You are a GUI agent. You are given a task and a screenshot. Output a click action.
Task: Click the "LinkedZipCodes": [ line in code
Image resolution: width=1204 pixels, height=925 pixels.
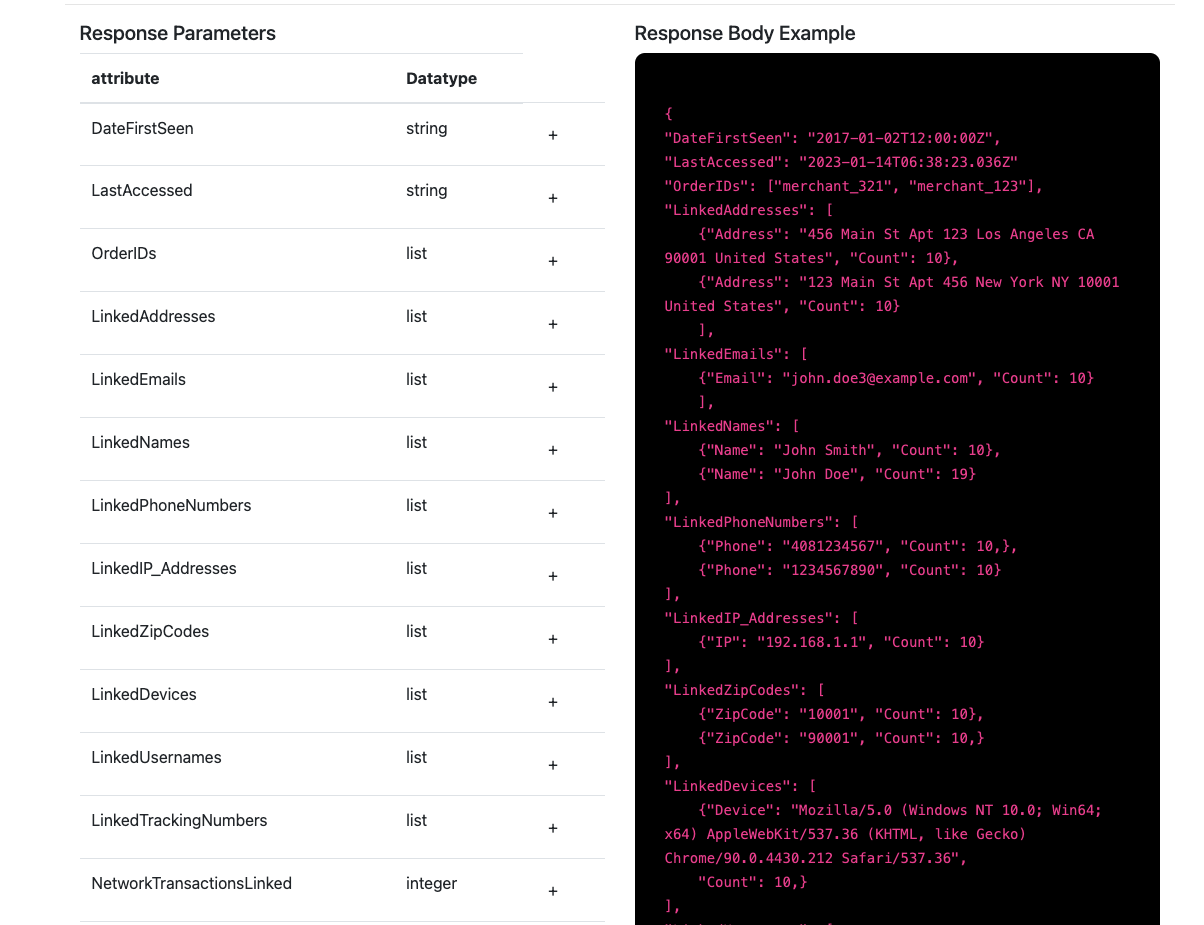click(x=745, y=690)
